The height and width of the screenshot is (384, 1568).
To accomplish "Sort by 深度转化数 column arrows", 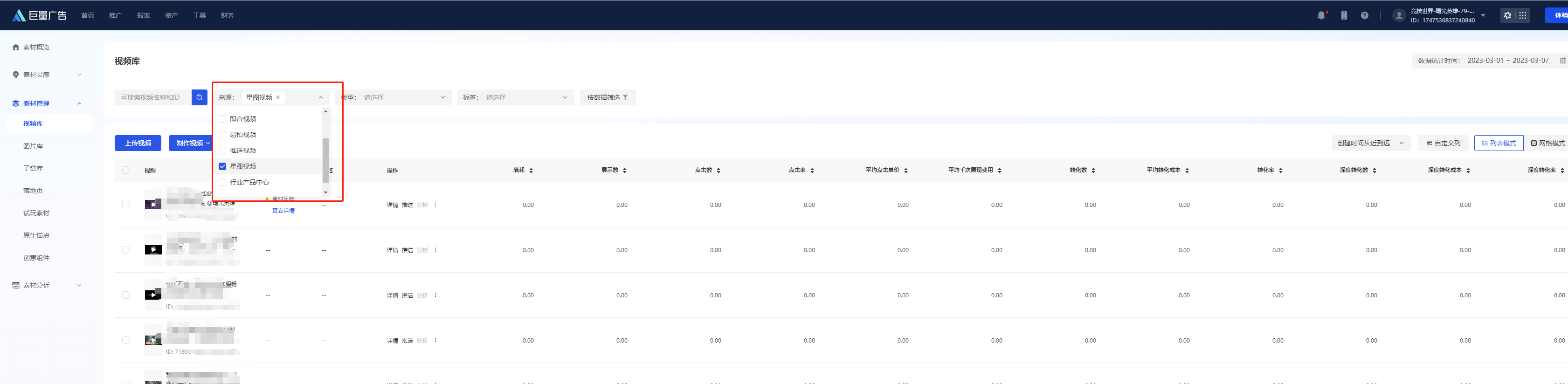I will (x=1375, y=171).
